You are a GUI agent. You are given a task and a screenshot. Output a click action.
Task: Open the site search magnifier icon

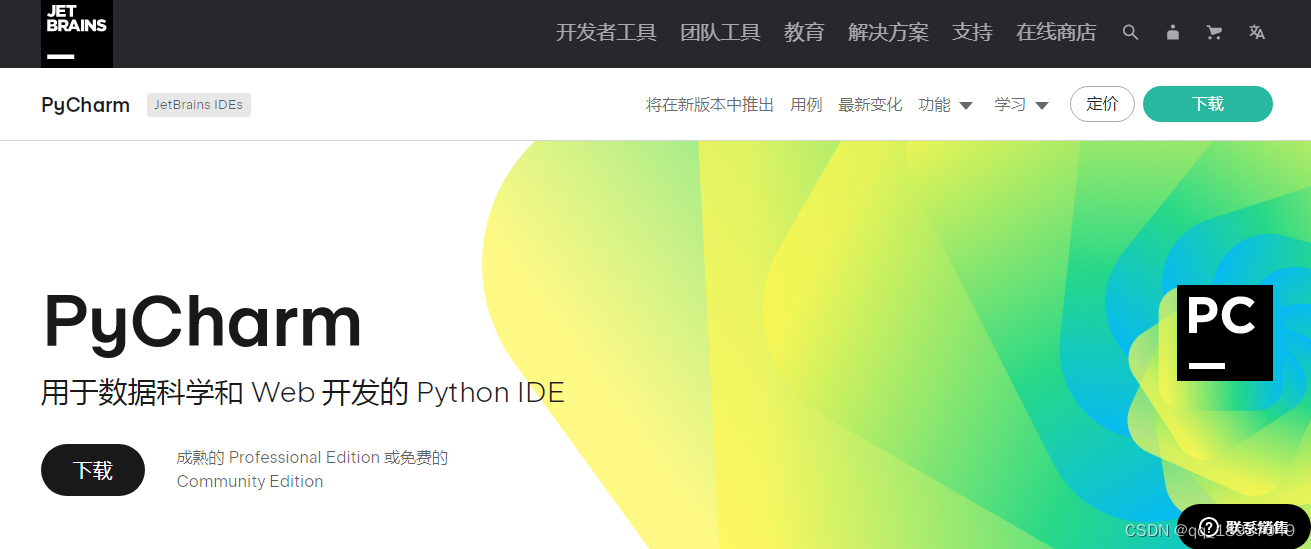coord(1130,32)
